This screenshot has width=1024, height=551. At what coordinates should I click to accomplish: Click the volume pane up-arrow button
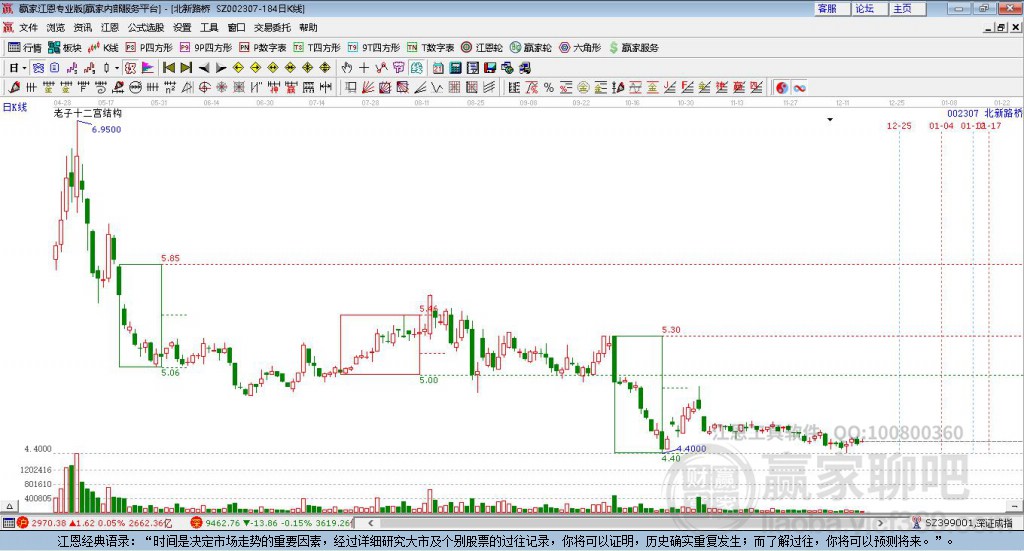9,506
